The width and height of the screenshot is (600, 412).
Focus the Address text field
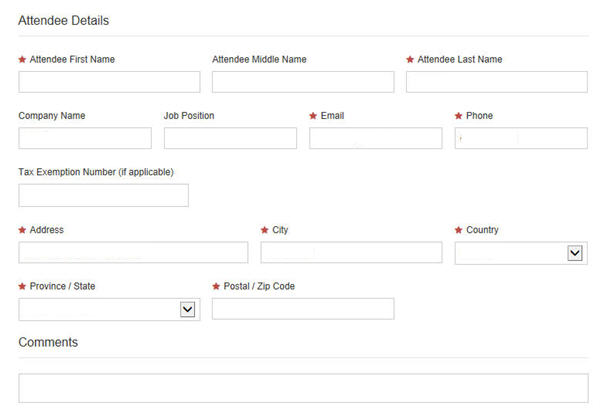point(133,252)
